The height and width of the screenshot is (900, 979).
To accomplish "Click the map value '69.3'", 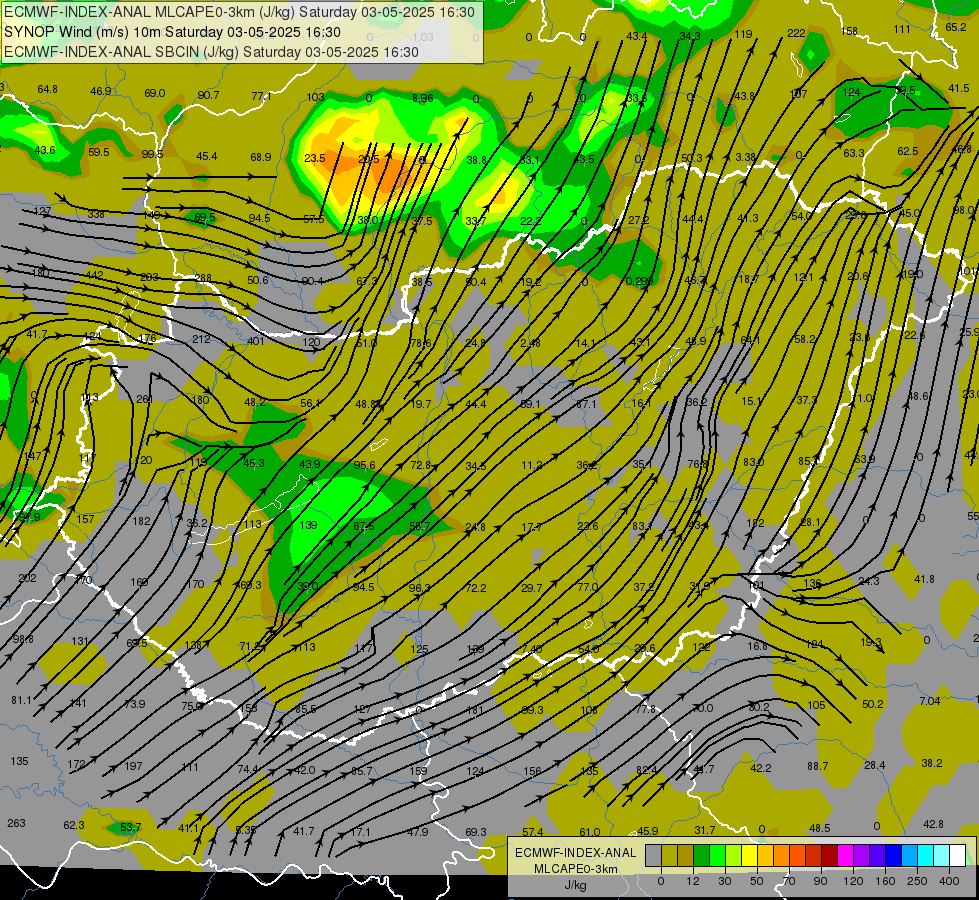I will point(476,832).
